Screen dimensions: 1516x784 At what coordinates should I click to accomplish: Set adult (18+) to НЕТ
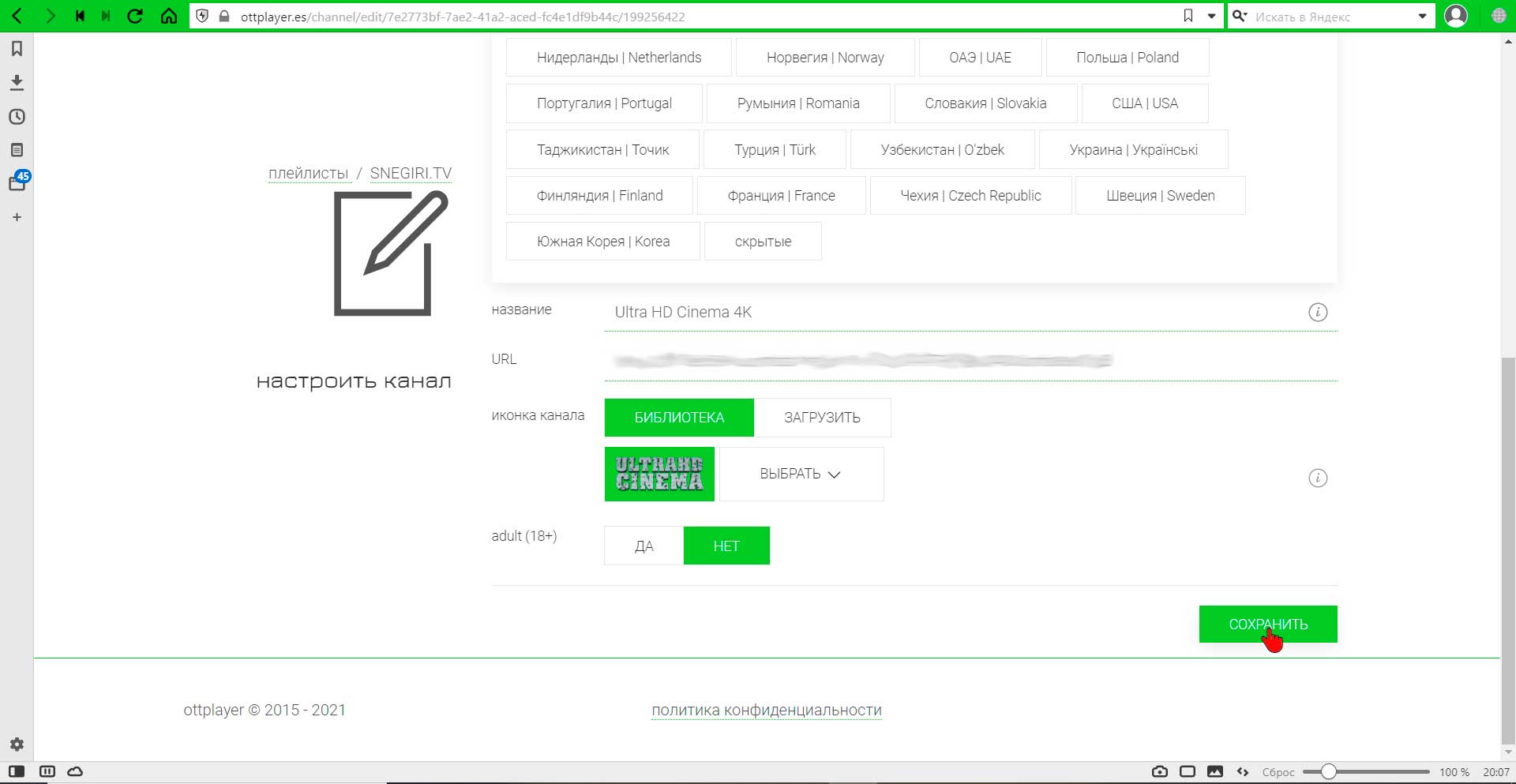coord(726,546)
